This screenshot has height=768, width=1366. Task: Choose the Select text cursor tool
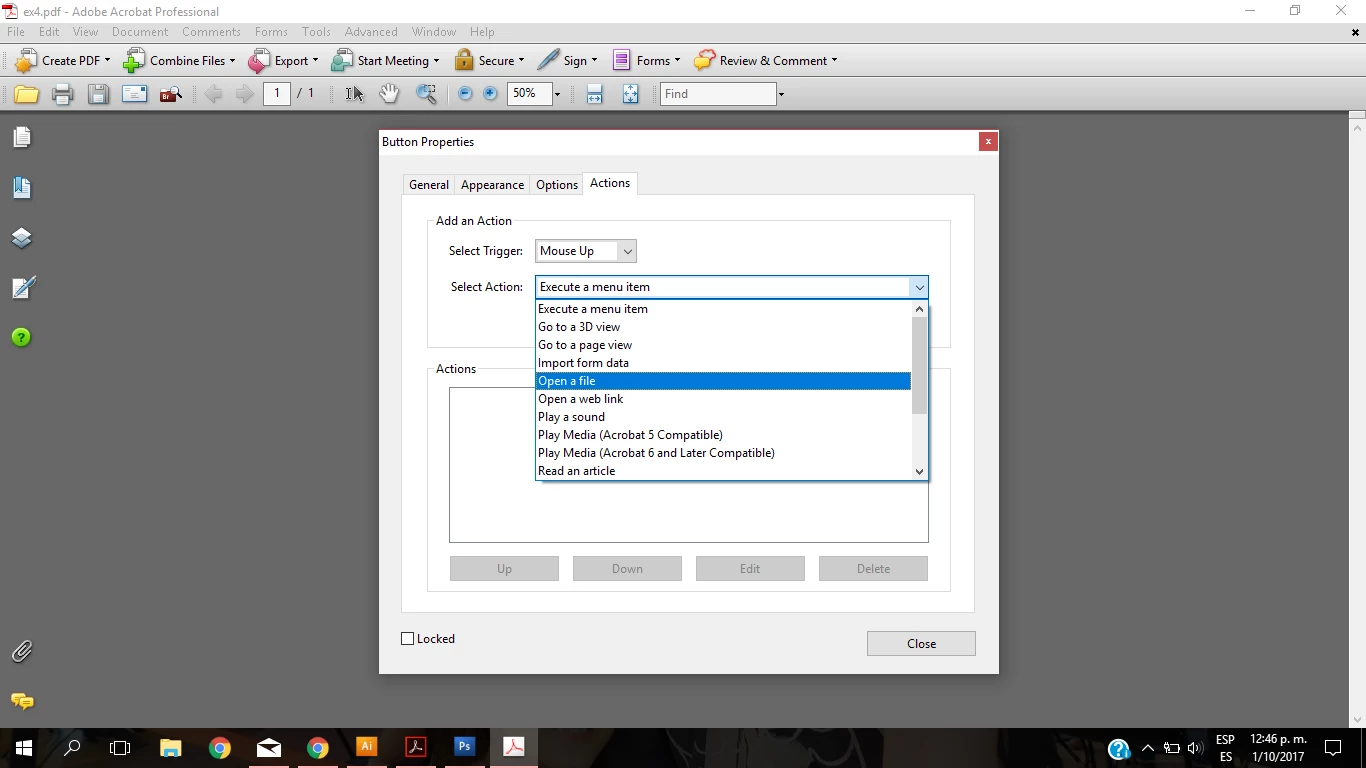[354, 94]
